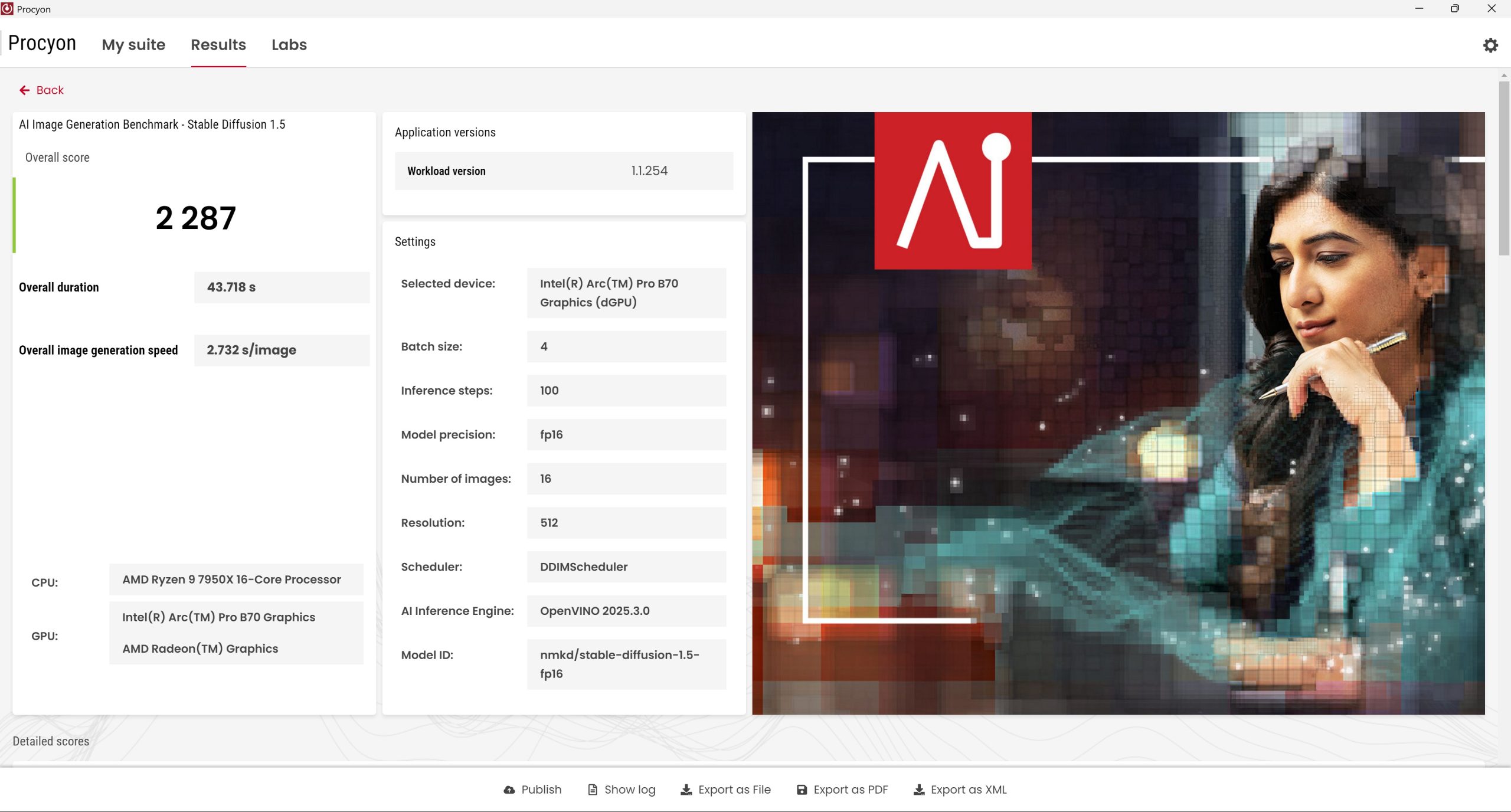This screenshot has height=812, width=1511.
Task: Click the overall score 2 287
Action: (x=195, y=218)
